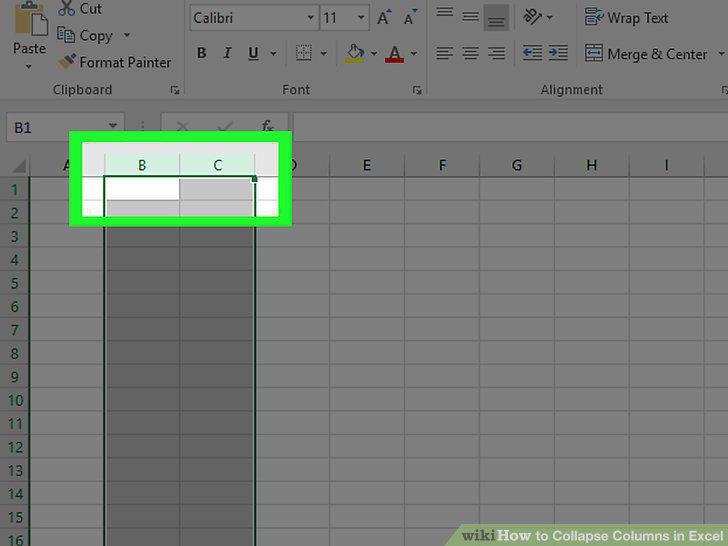Increase cell indent
This screenshot has width=728, height=546.
pyautogui.click(x=558, y=53)
